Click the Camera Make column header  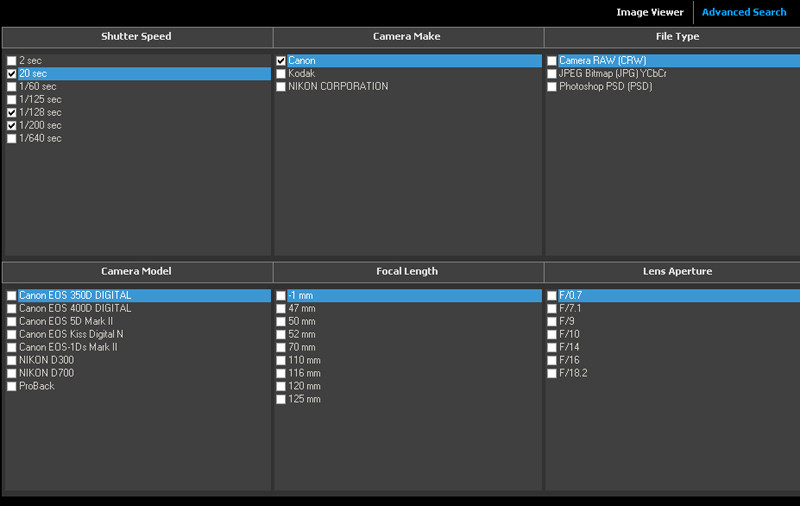pos(408,37)
